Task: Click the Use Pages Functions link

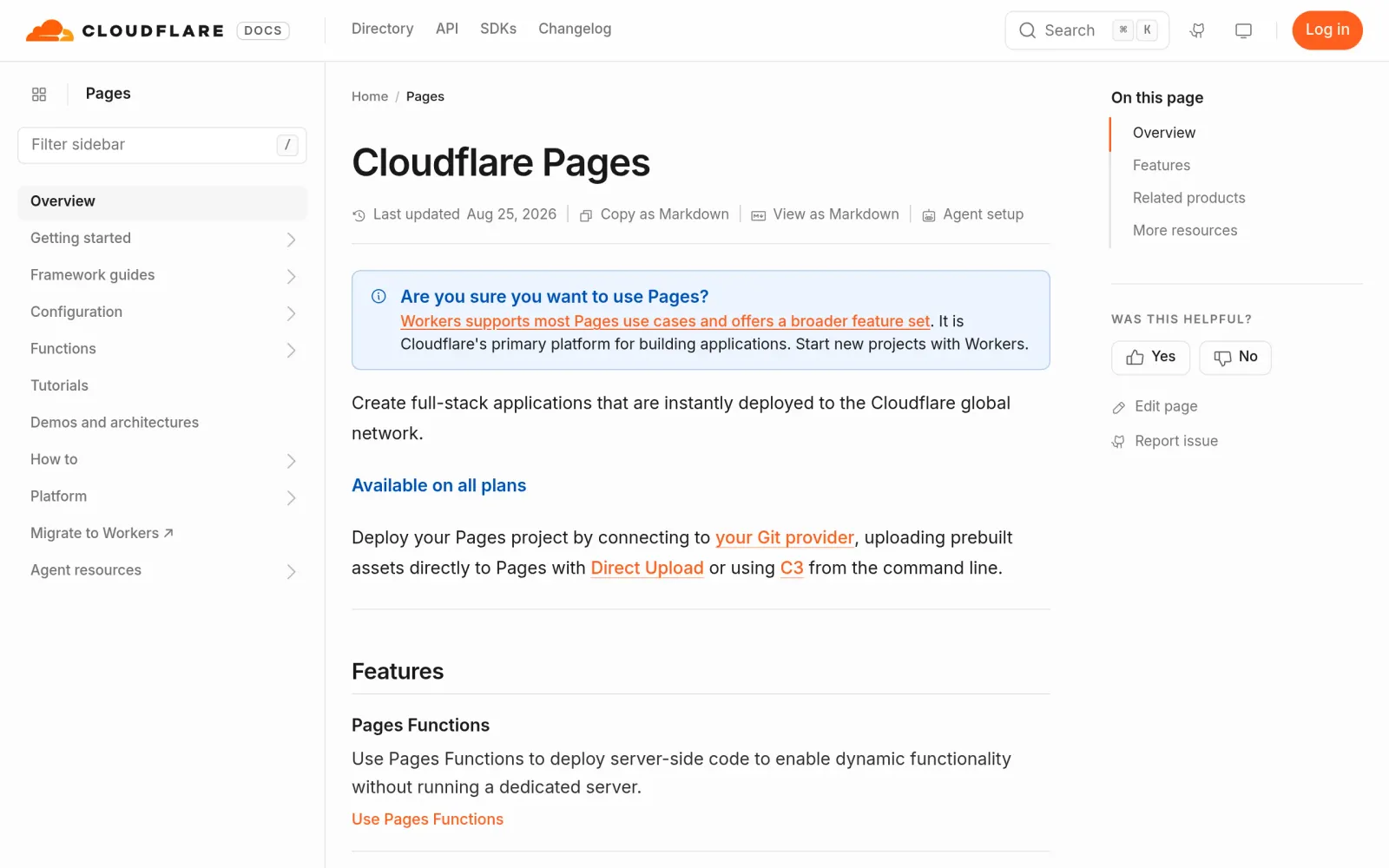Action: pos(427,819)
